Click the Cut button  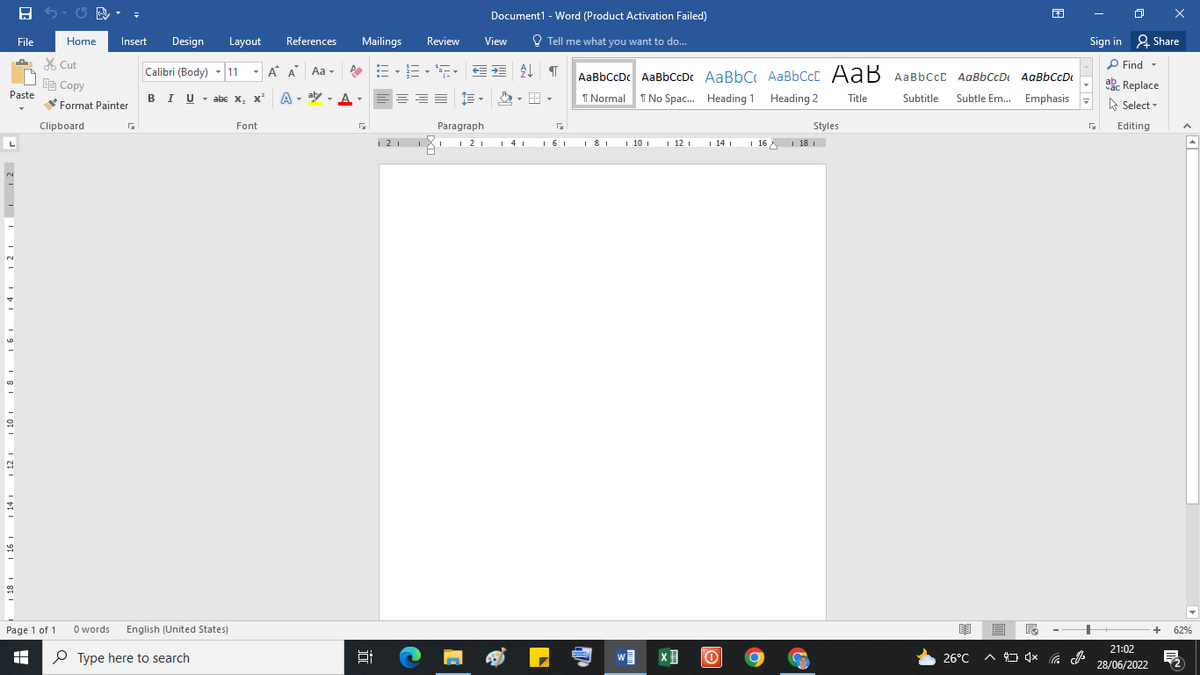point(60,65)
